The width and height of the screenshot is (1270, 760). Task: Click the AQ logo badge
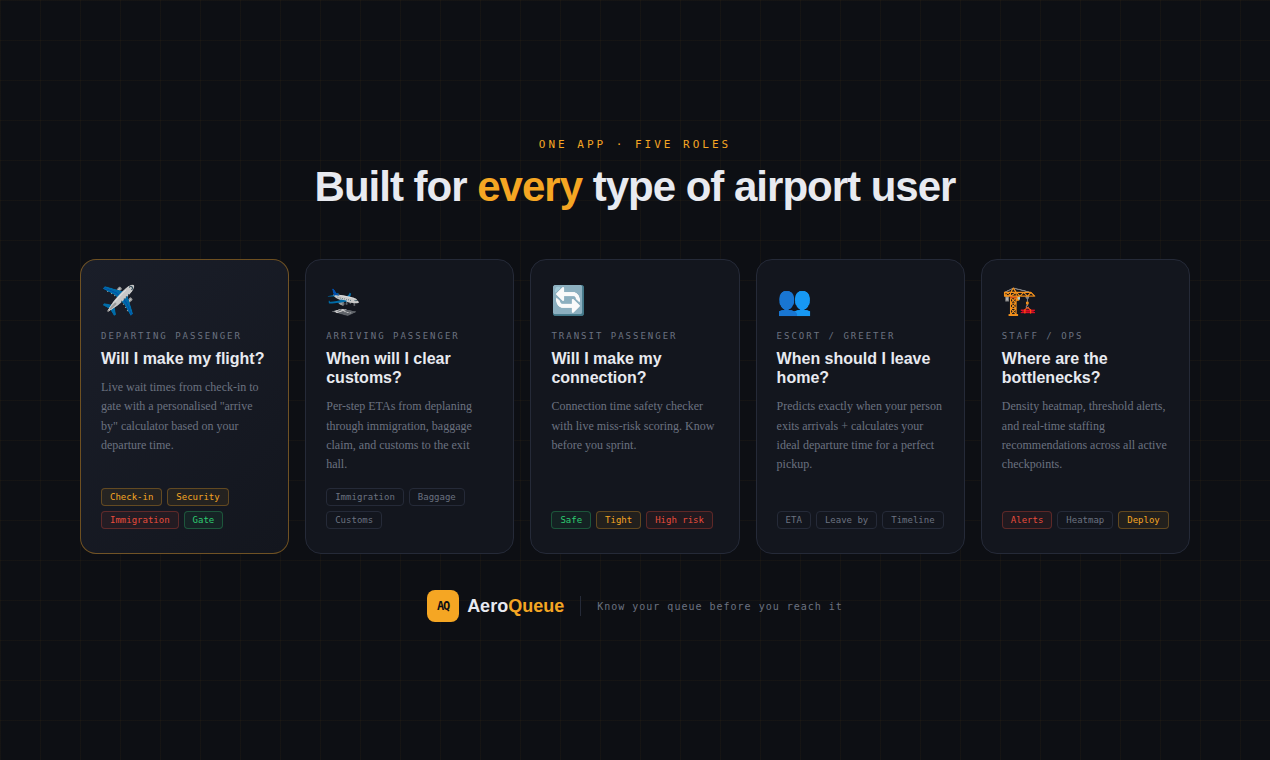tap(443, 606)
